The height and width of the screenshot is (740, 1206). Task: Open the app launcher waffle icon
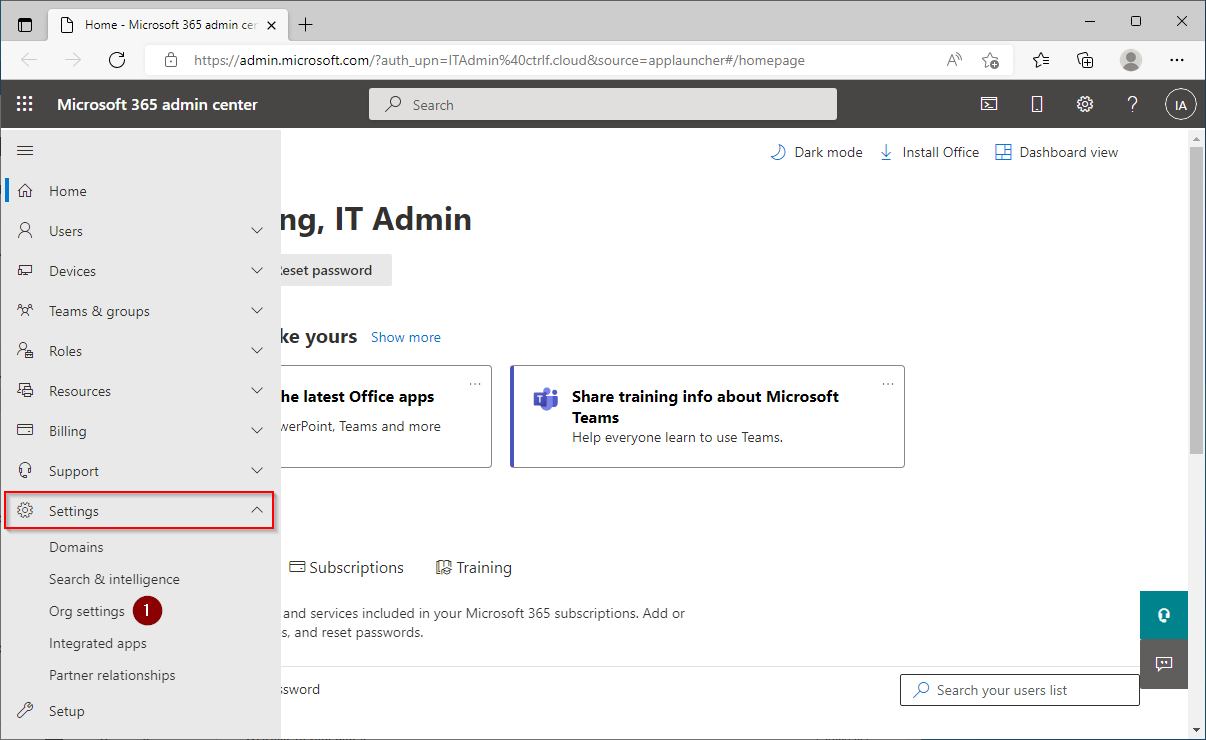click(x=25, y=104)
